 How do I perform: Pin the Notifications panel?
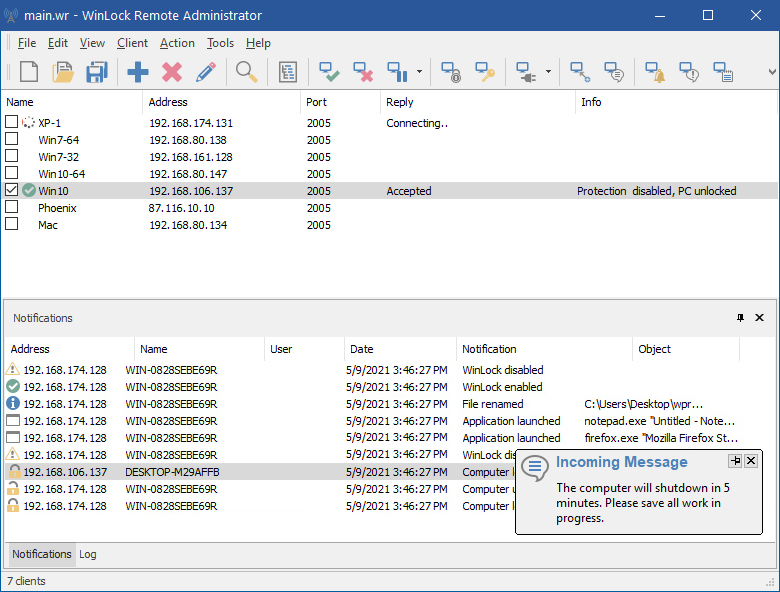(x=740, y=318)
